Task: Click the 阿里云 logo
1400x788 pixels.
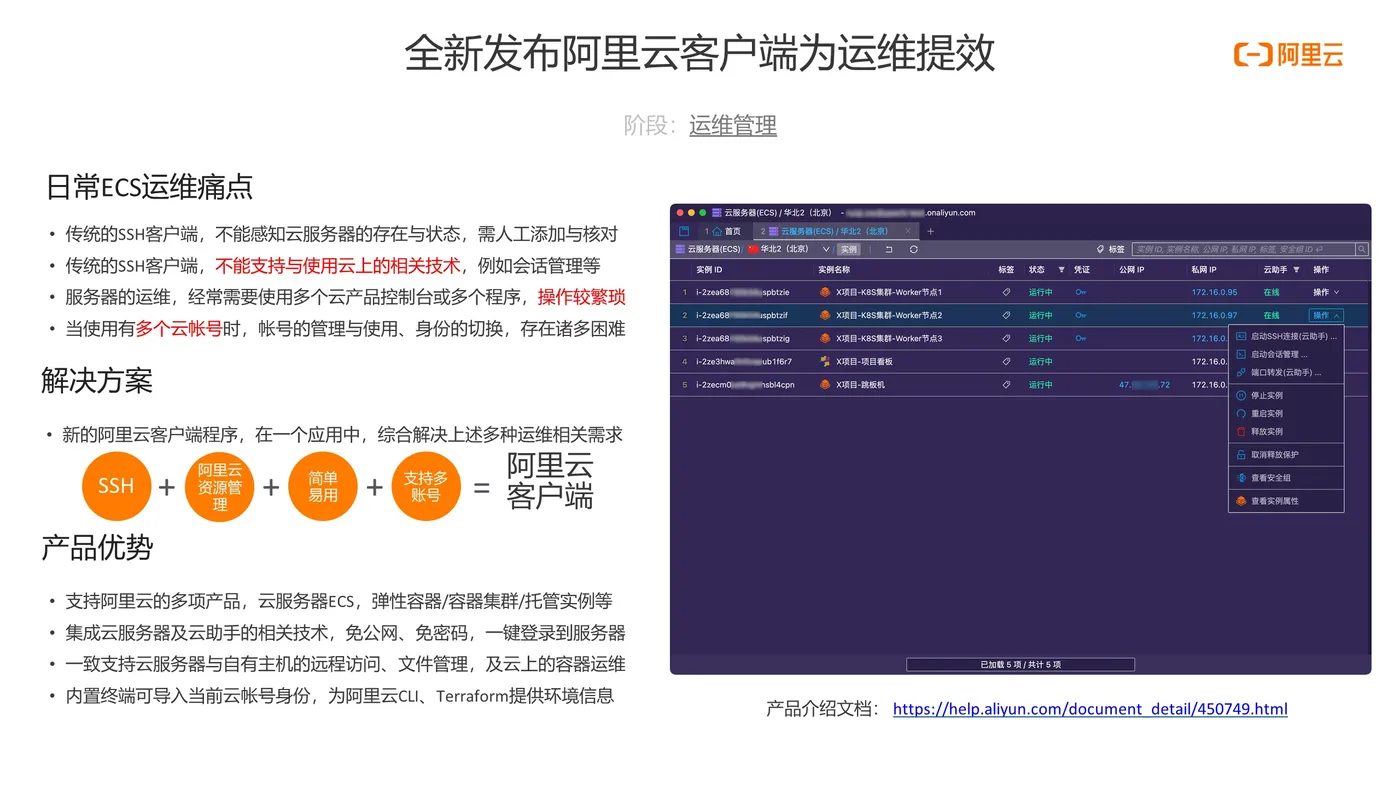Action: [1289, 54]
